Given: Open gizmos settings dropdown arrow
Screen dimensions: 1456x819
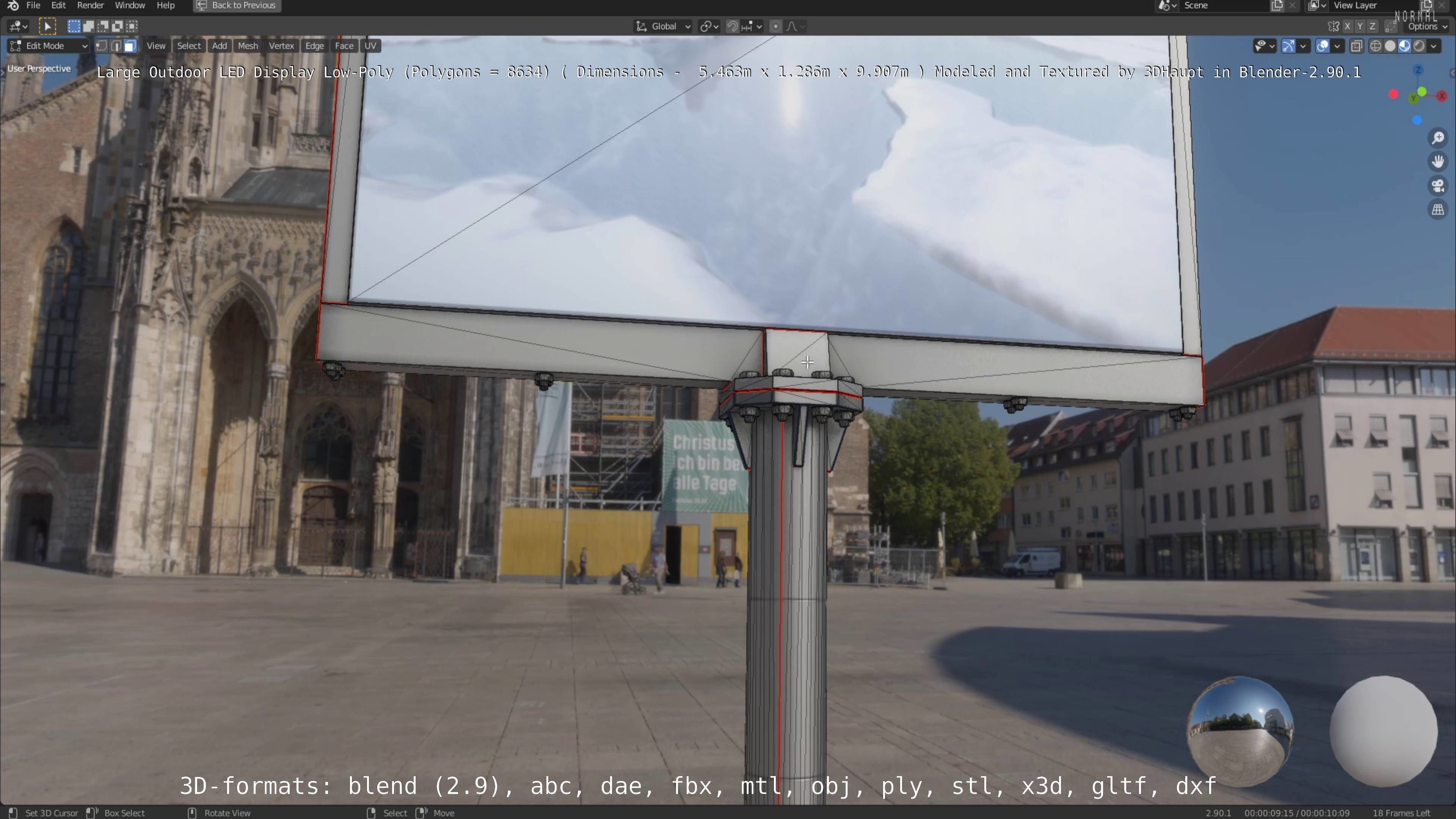Looking at the screenshot, I should tap(1303, 46).
